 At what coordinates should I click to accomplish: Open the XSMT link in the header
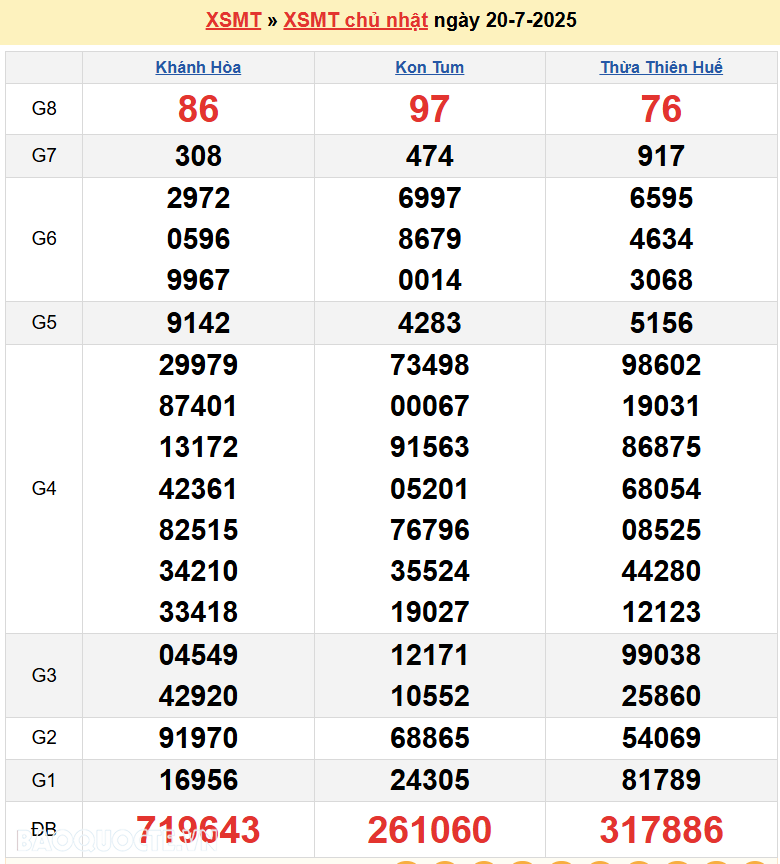coord(233,20)
